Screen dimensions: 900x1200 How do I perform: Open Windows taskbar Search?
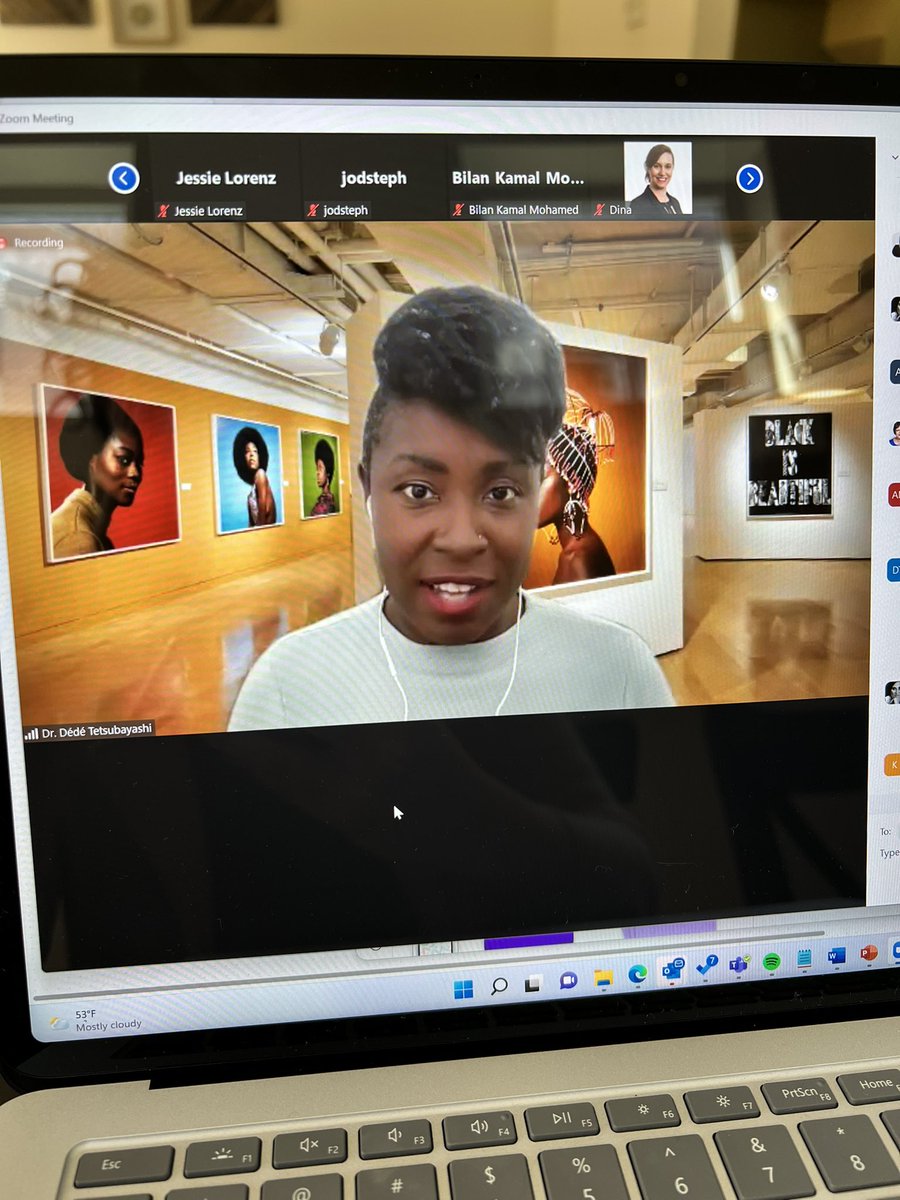[x=499, y=986]
